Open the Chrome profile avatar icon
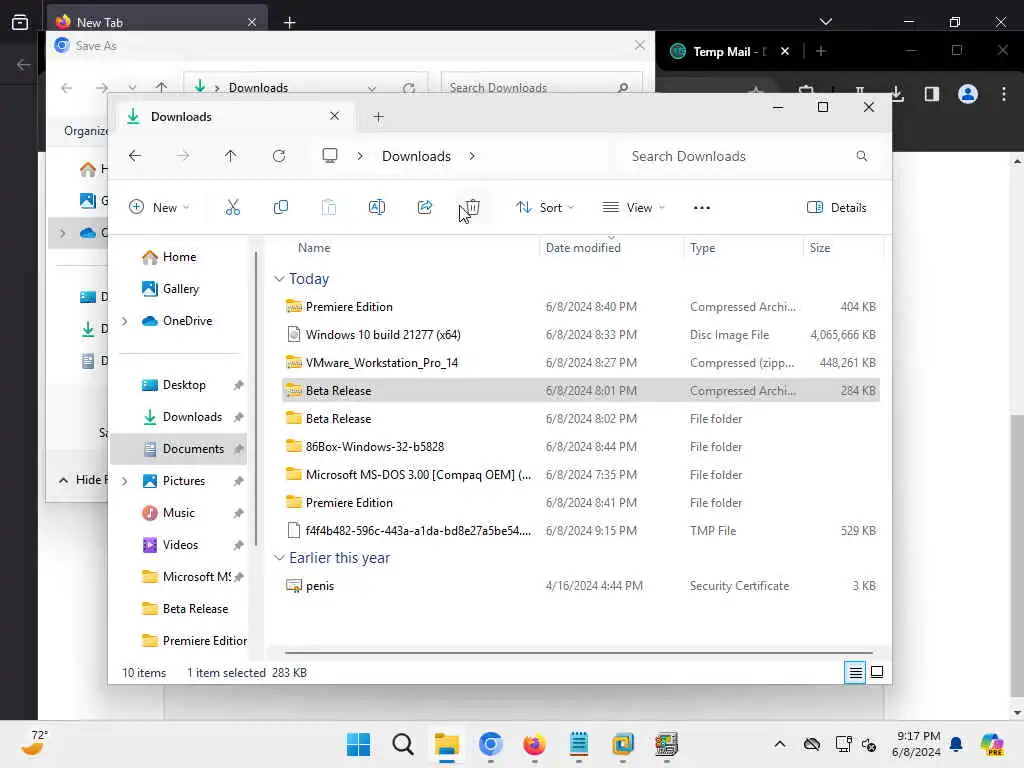1024x768 pixels. (968, 94)
